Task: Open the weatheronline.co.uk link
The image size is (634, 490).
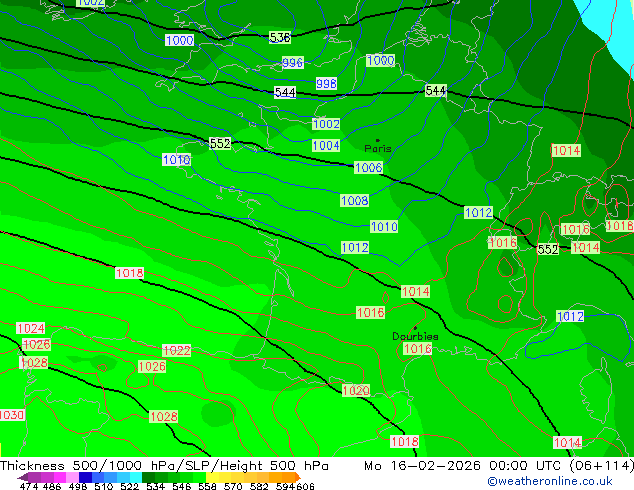Action: tap(550, 481)
